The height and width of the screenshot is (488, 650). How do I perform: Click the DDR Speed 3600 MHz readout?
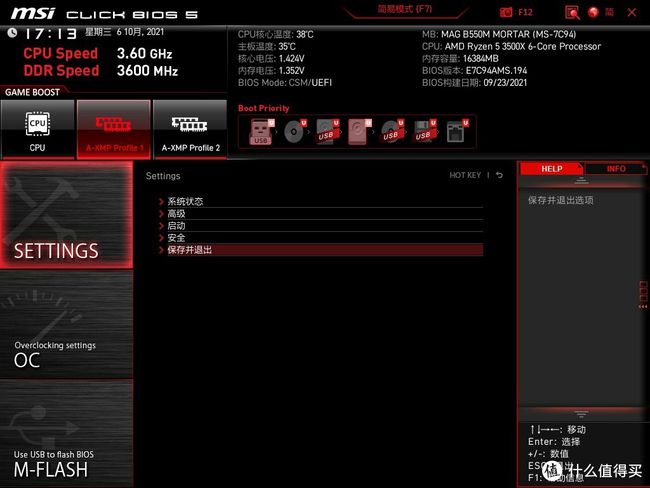[x=101, y=70]
